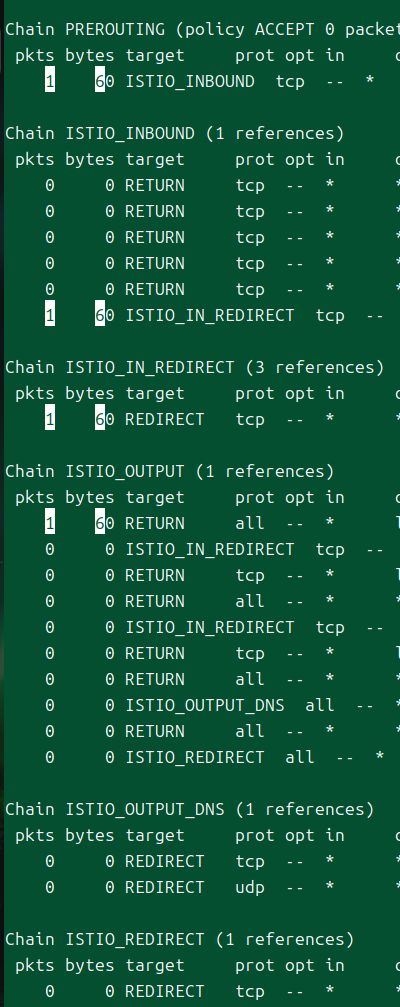Select REDIRECT target in ISTIO_REDIRECT chain
The height and width of the screenshot is (1007, 400).
[164, 992]
